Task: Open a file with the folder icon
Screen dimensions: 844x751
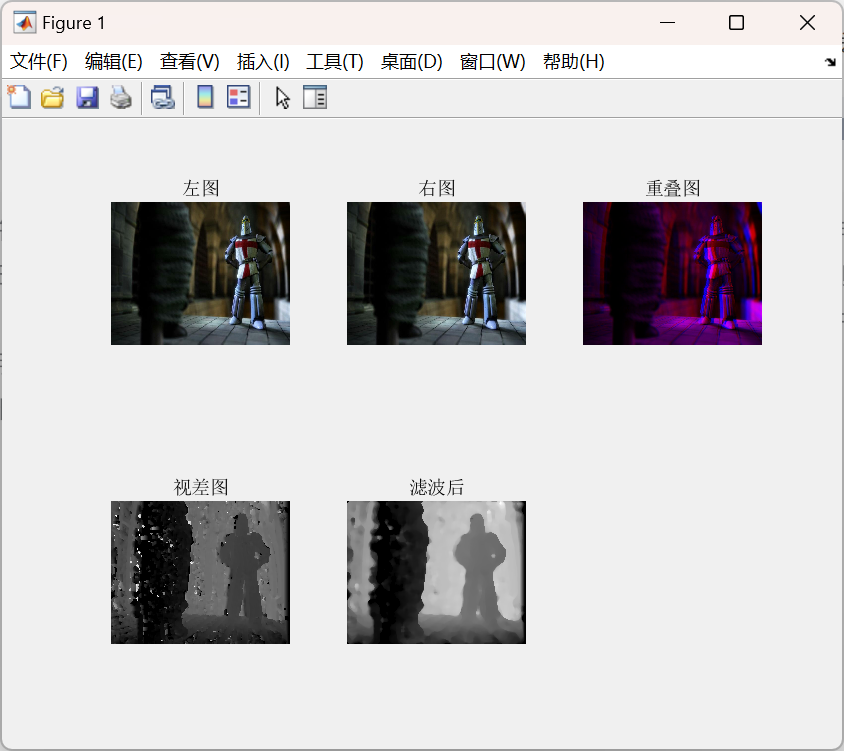Action: 53,98
